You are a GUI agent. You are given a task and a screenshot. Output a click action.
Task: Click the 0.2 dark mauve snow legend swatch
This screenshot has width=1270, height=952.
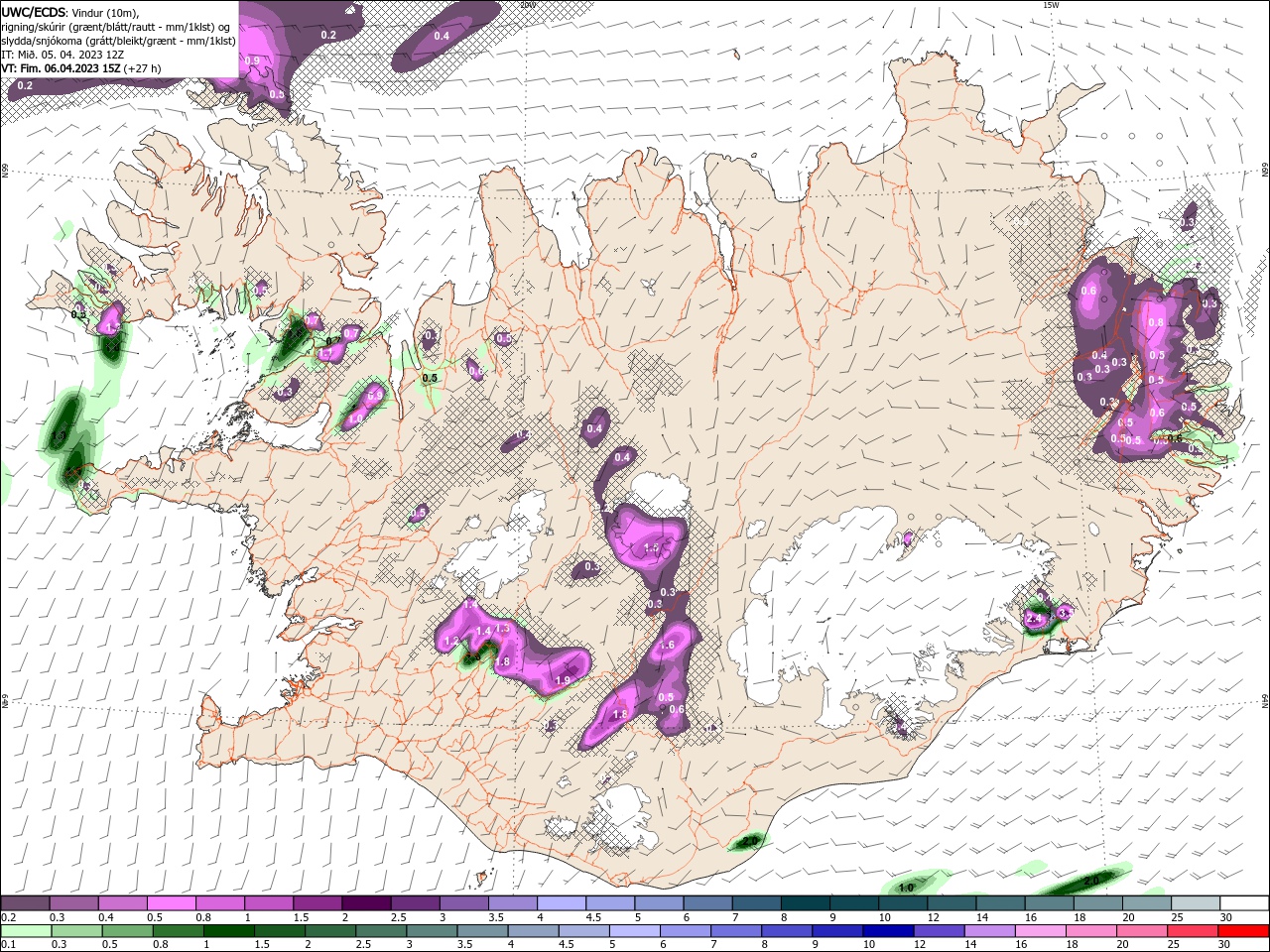25,903
